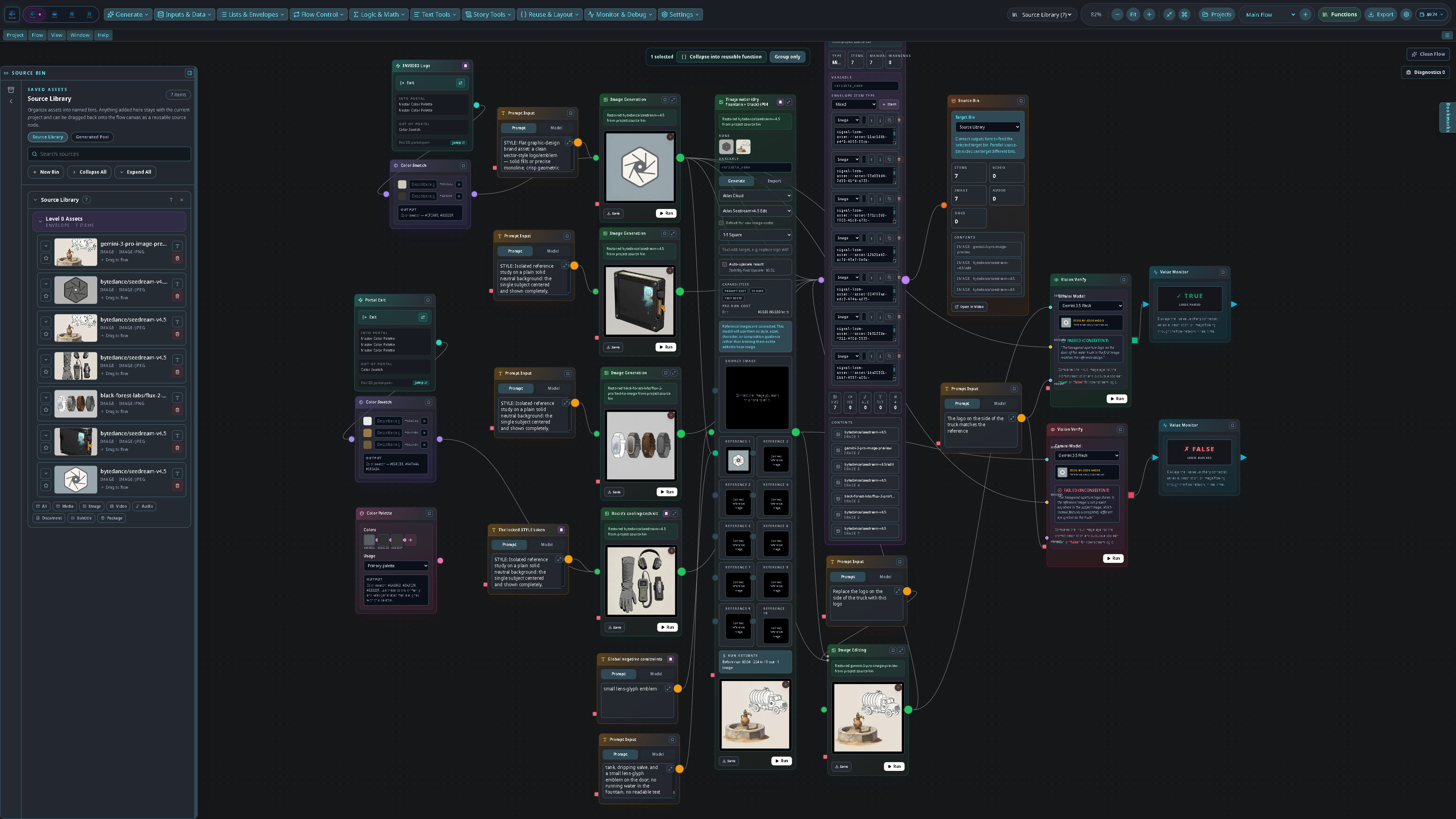
Task: Toggle Default for new image nodes checkbox
Action: point(721,223)
